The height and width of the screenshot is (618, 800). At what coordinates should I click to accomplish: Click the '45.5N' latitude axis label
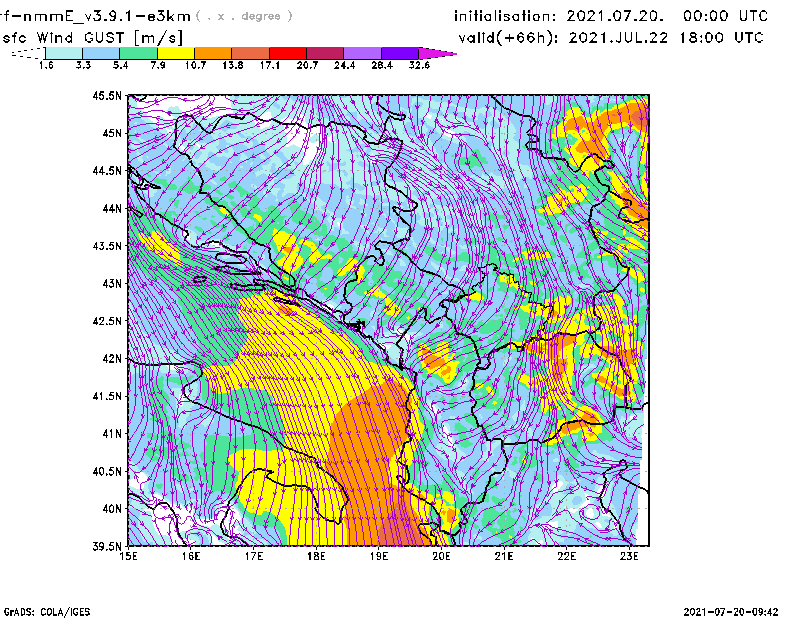(x=107, y=95)
